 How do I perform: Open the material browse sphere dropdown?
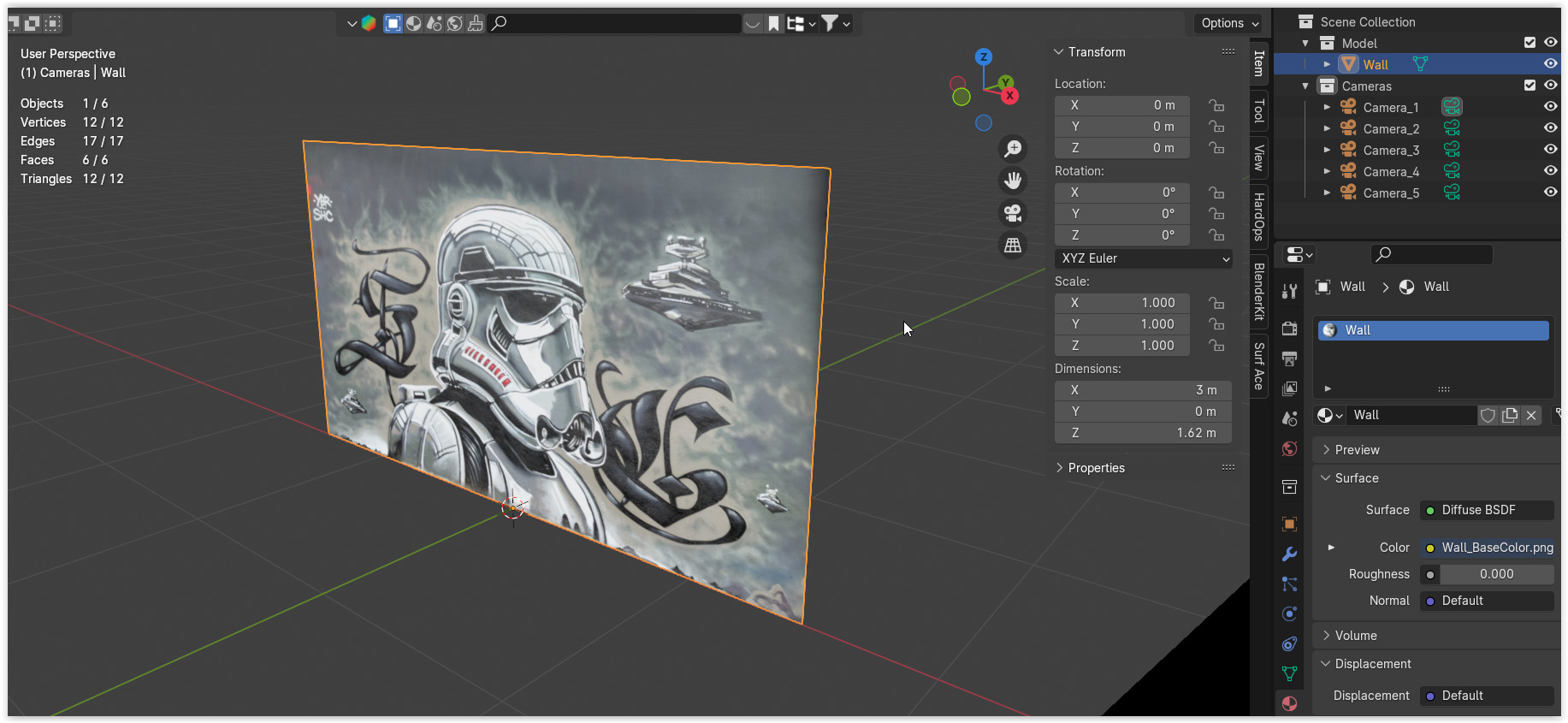point(1329,415)
